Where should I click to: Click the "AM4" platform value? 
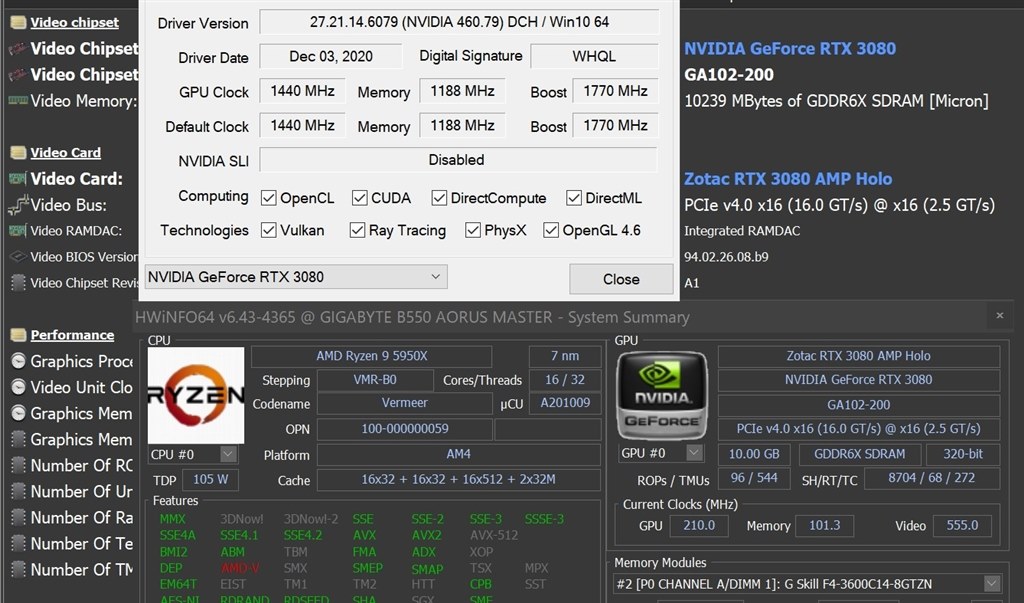[x=458, y=454]
